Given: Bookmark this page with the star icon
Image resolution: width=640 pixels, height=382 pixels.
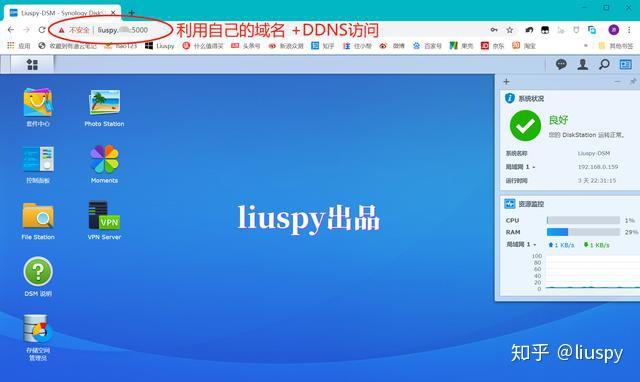Looking at the screenshot, I should pyautogui.click(x=509, y=30).
